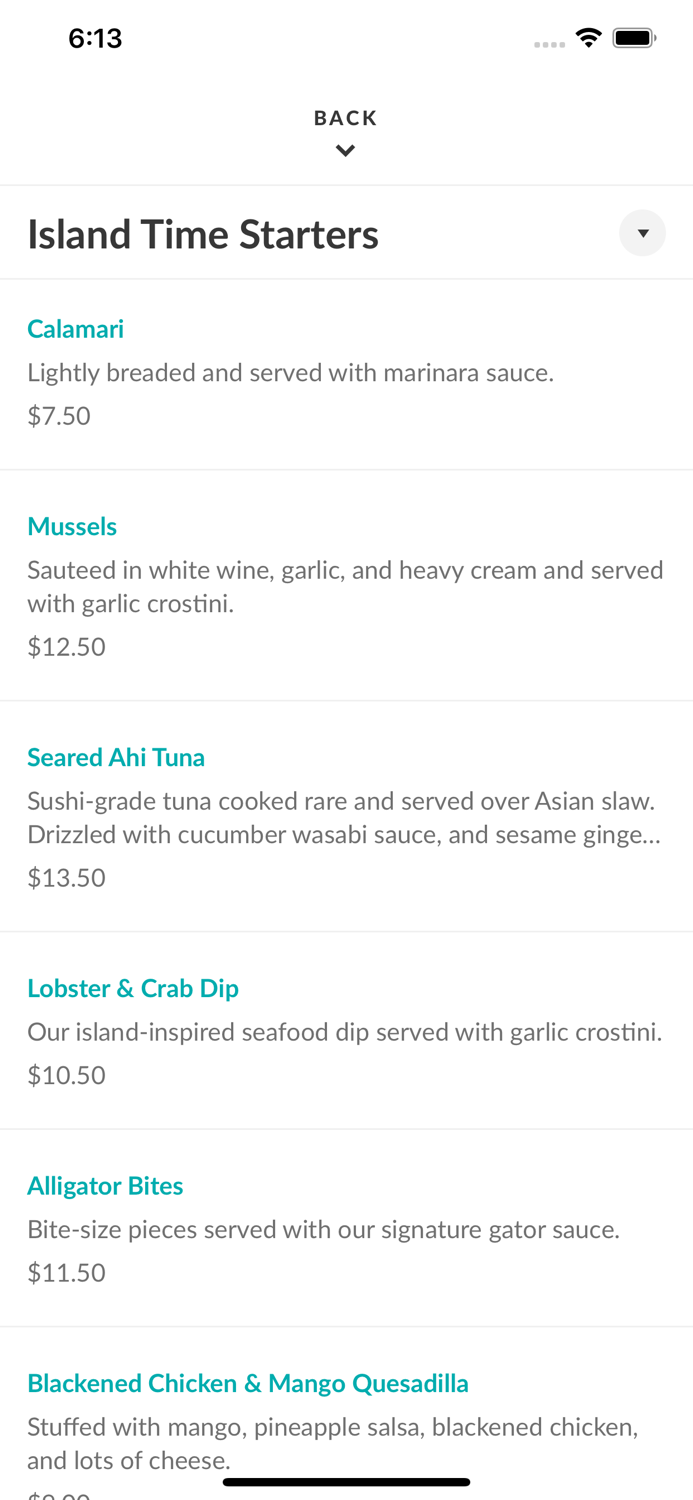Tap the $12.50 Mussels price
Screen dimensions: 693x1500
(x=66, y=647)
